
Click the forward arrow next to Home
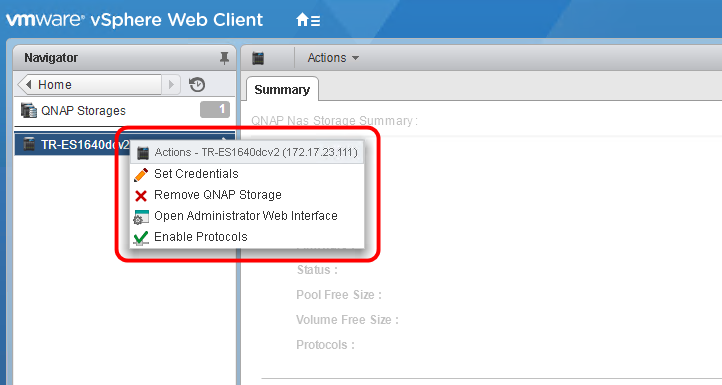pos(171,85)
